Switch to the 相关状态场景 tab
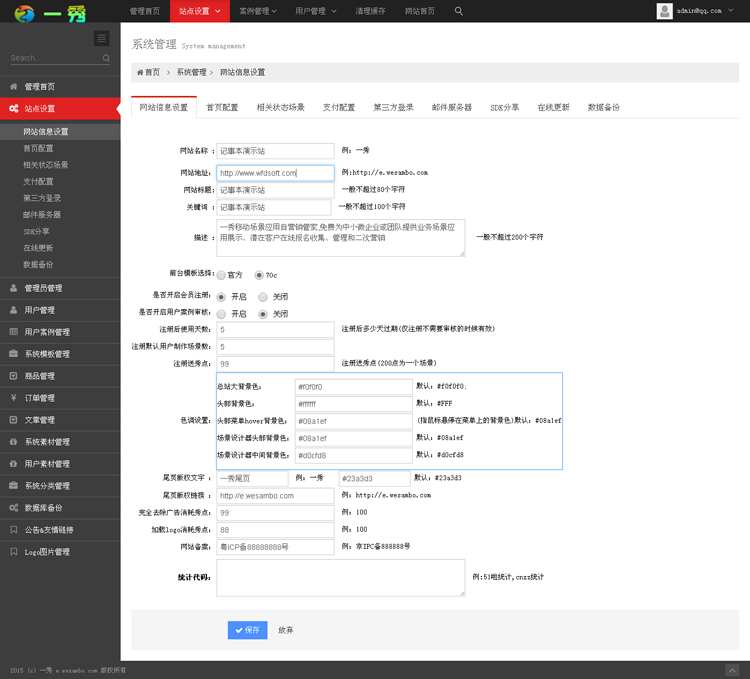Screen dimensions: 750x679 [280, 108]
